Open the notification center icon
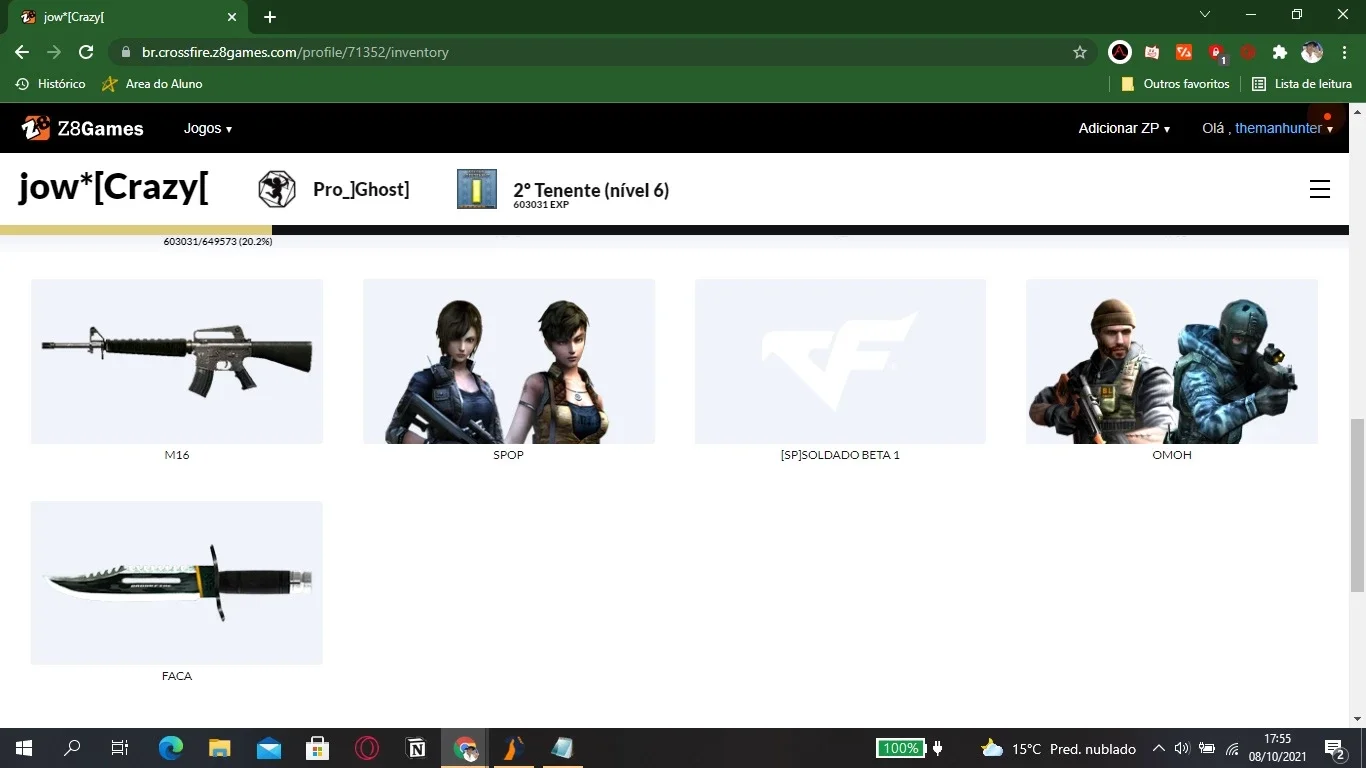Image resolution: width=1366 pixels, height=768 pixels. (1334, 748)
